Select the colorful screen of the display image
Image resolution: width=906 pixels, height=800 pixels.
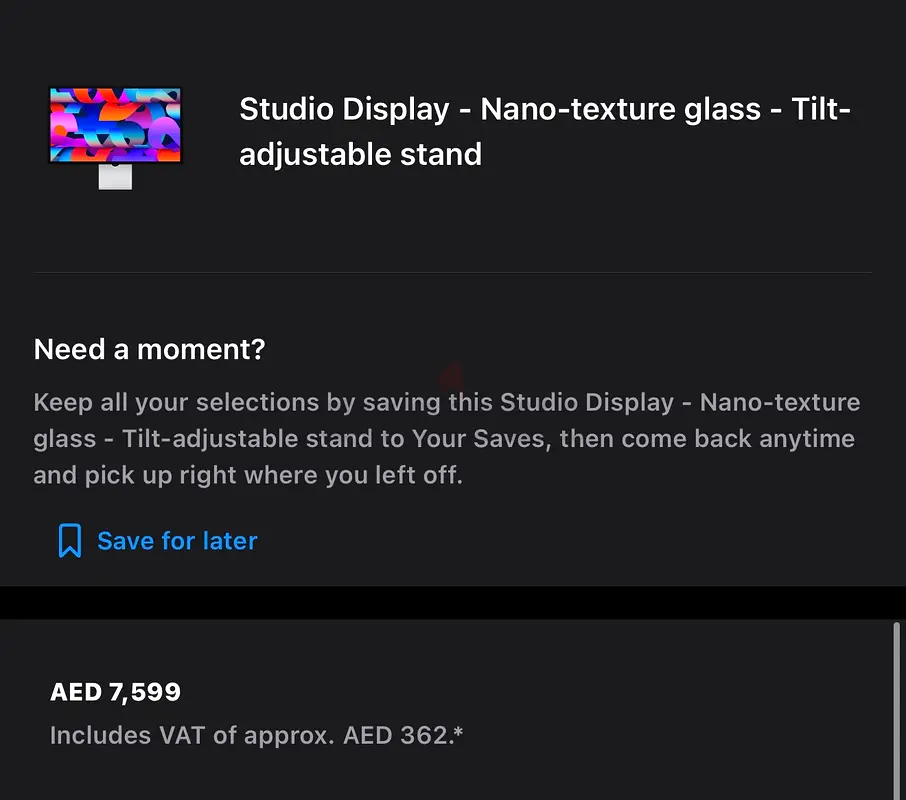point(116,125)
